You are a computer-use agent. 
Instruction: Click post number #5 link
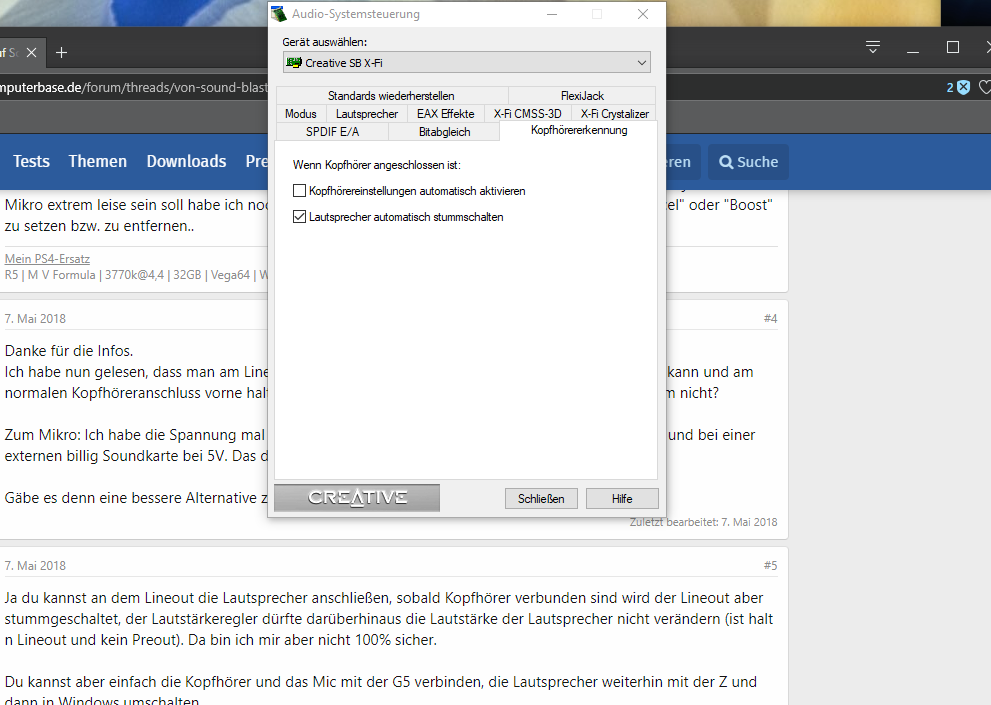770,565
